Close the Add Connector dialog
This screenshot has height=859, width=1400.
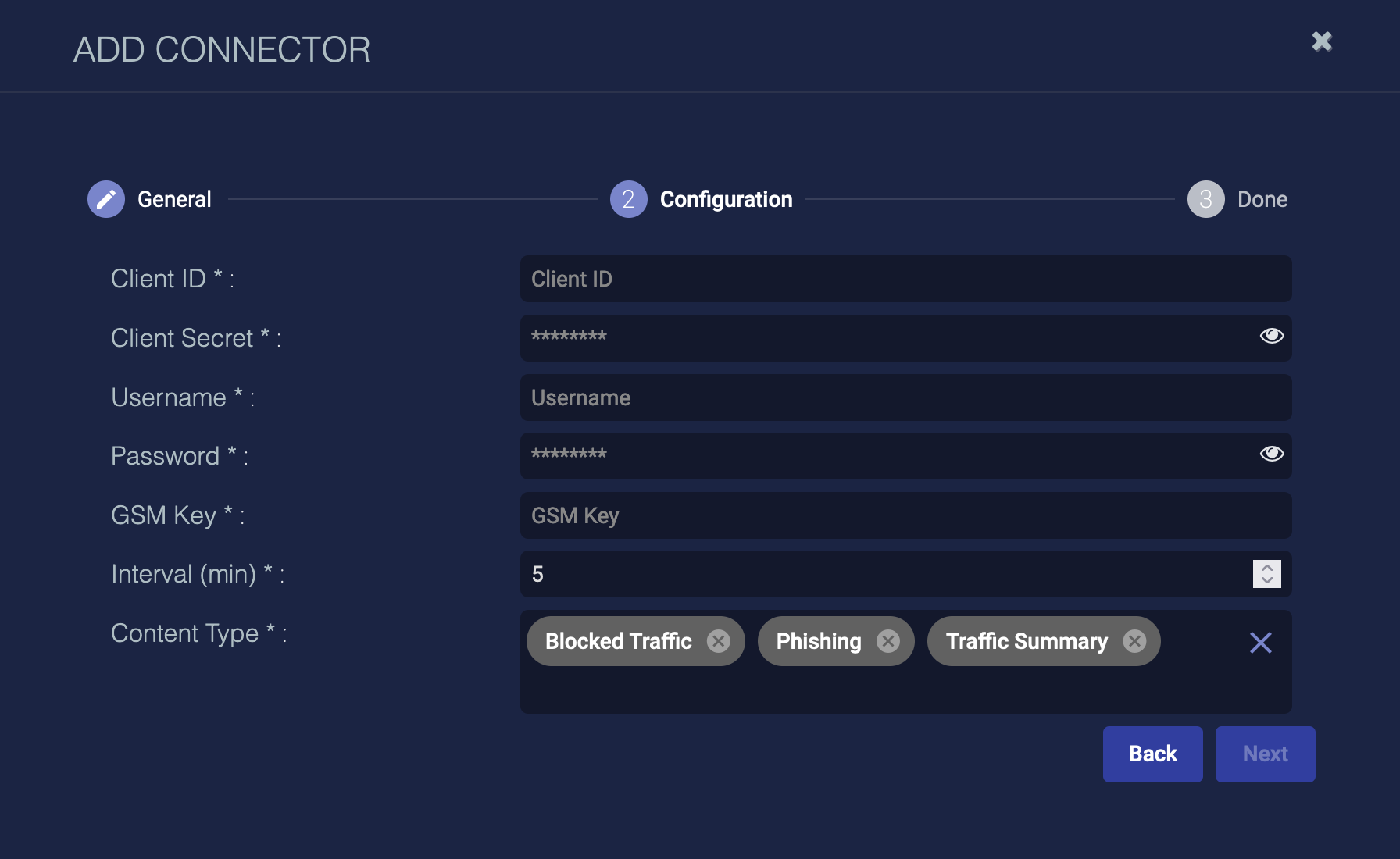[x=1322, y=41]
